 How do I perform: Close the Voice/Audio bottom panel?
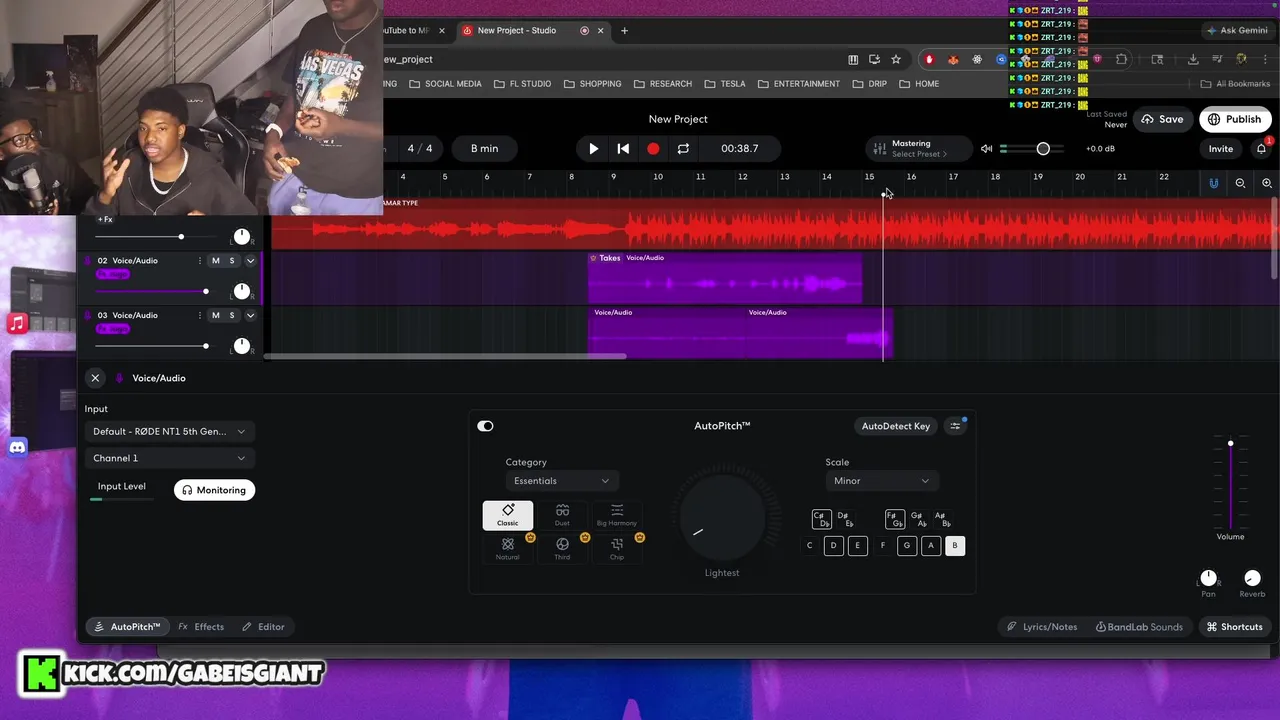(x=95, y=378)
